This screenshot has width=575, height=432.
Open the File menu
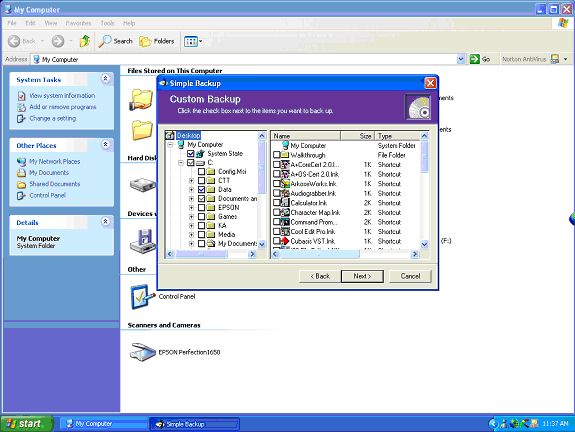coord(12,23)
